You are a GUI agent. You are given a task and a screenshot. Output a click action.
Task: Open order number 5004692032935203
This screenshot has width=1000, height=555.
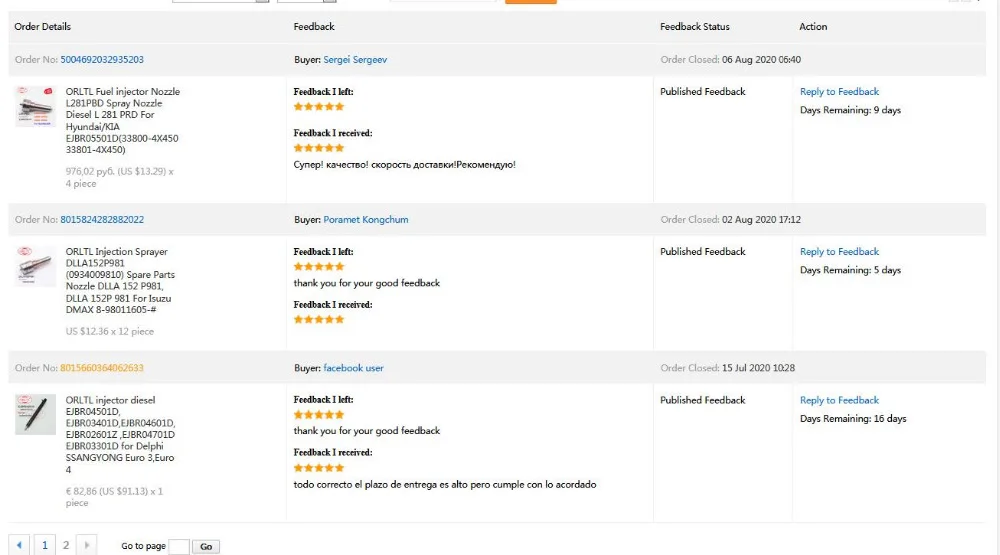click(x=102, y=60)
